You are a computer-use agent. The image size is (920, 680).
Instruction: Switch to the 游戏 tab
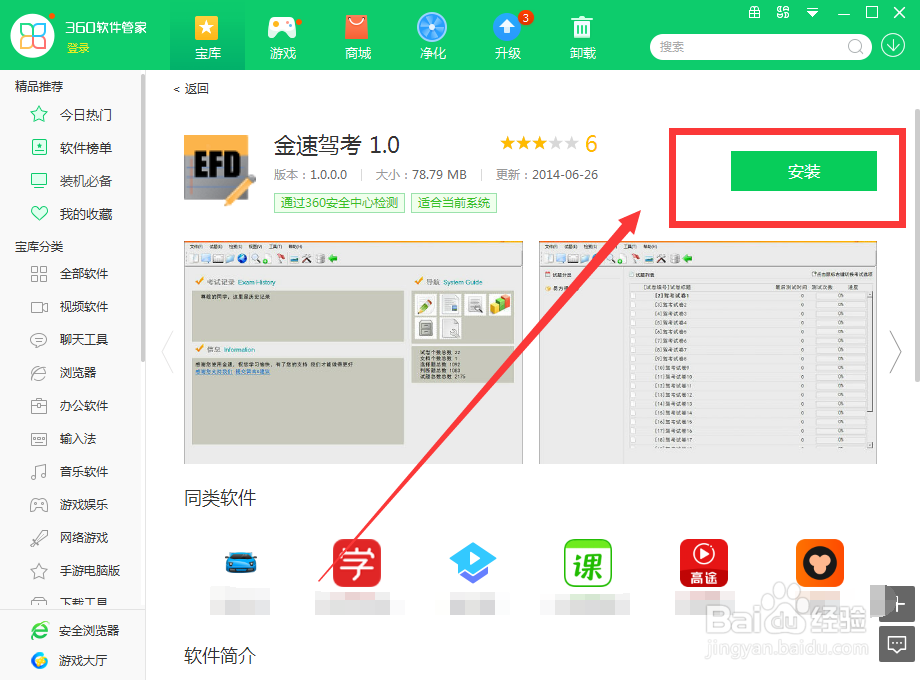click(x=282, y=36)
